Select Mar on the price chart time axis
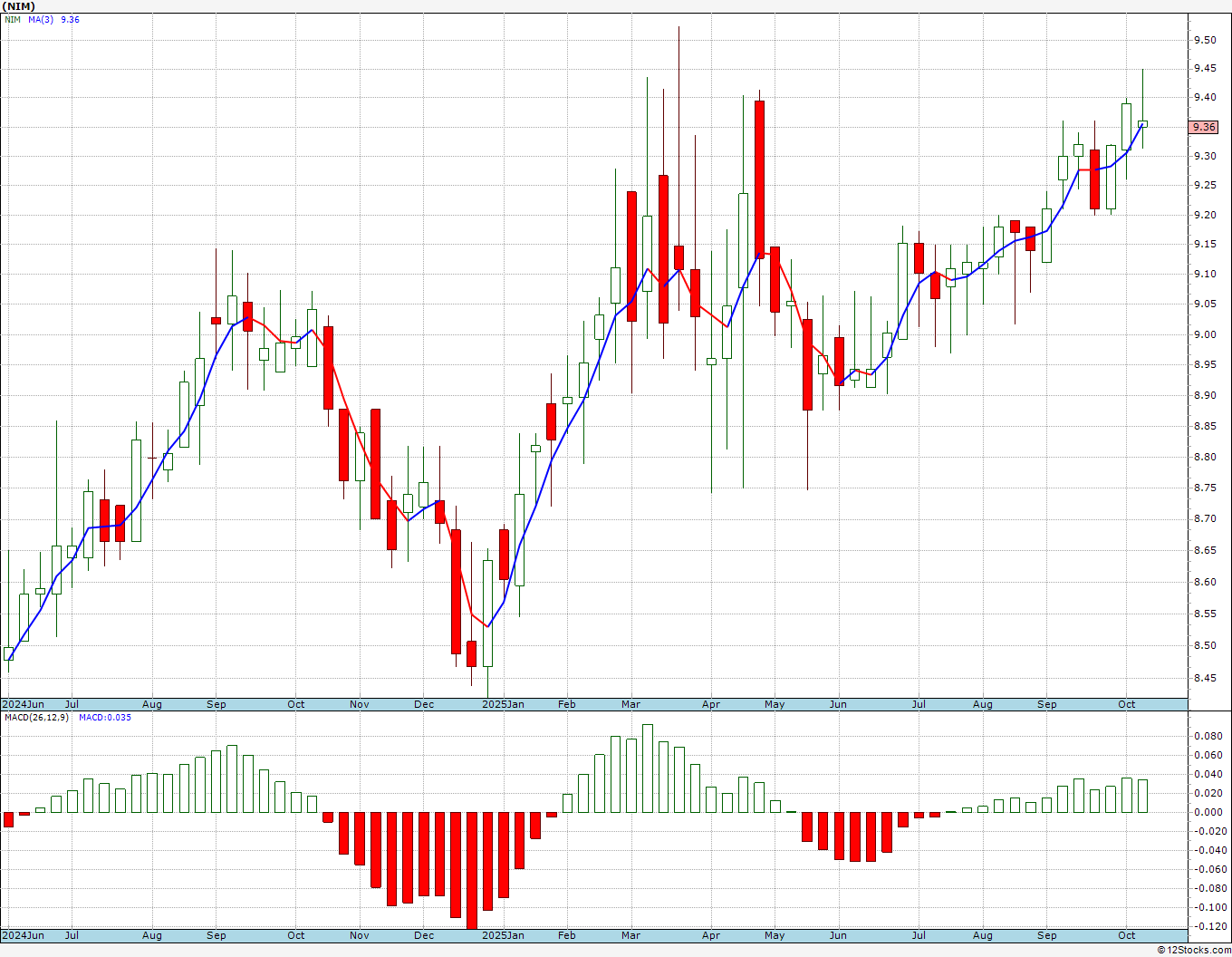The image size is (1232, 957). (x=630, y=704)
